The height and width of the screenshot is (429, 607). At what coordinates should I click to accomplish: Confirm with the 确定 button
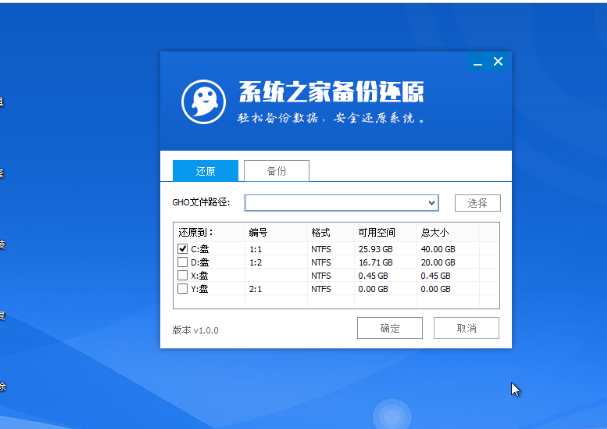(390, 328)
